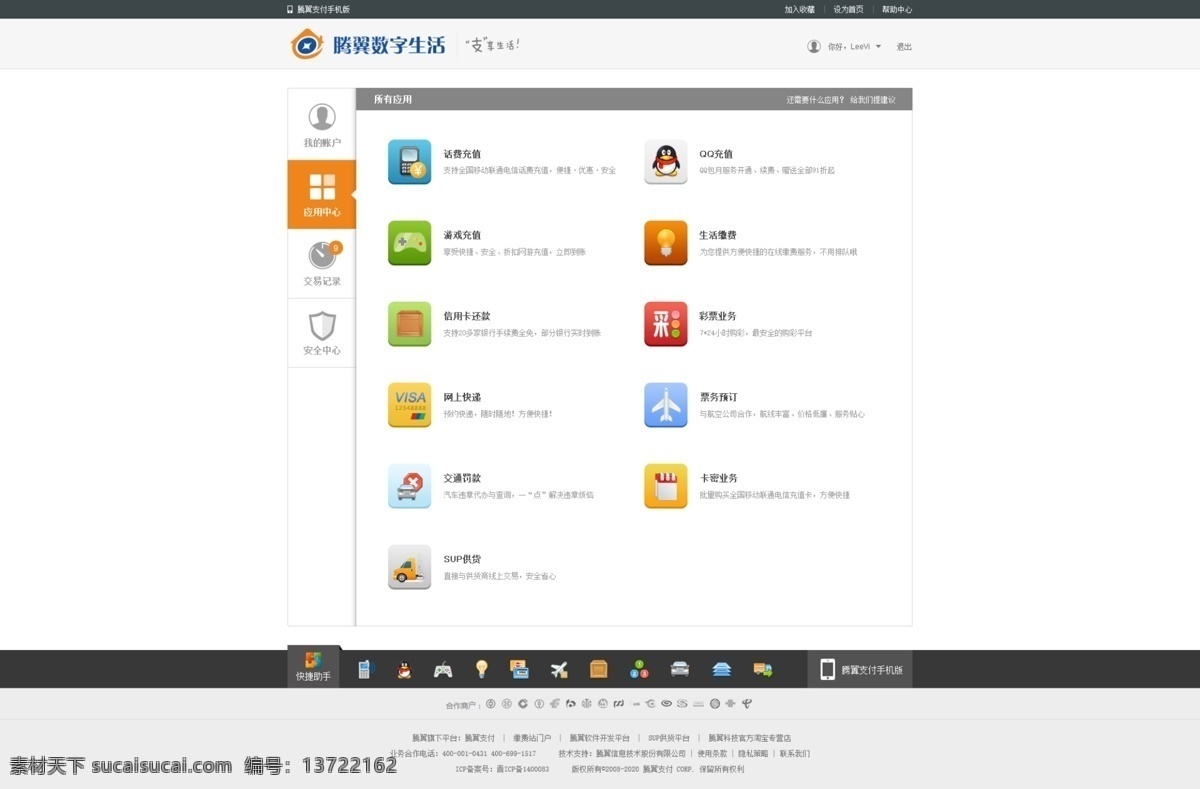Click the 隐私策略 footer link

(x=755, y=753)
